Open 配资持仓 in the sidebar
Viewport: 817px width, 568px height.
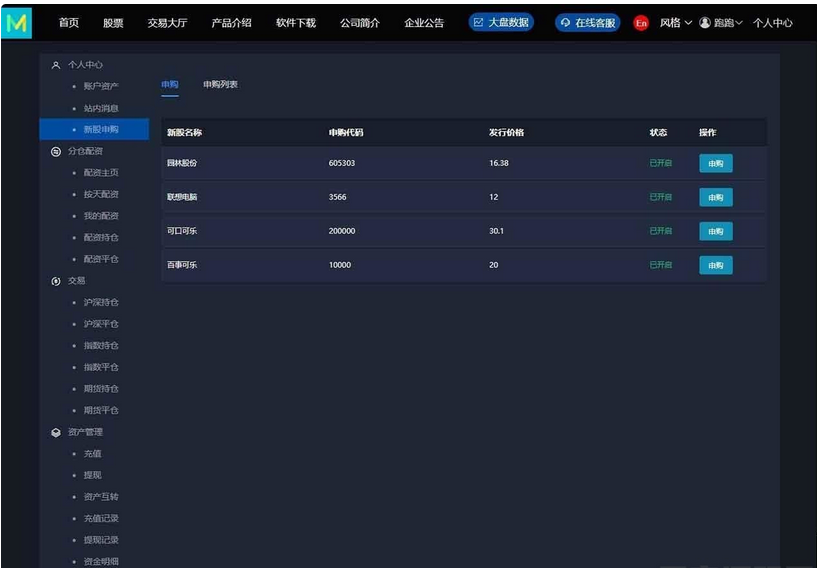pyautogui.click(x=101, y=238)
